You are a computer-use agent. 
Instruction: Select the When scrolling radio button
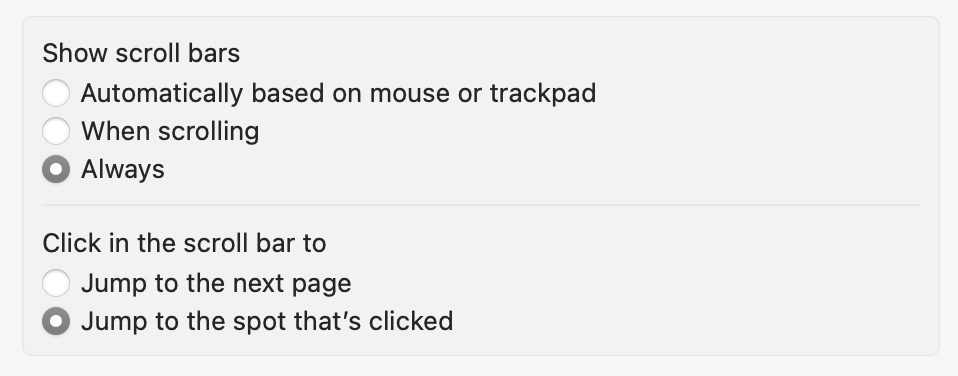point(56,131)
